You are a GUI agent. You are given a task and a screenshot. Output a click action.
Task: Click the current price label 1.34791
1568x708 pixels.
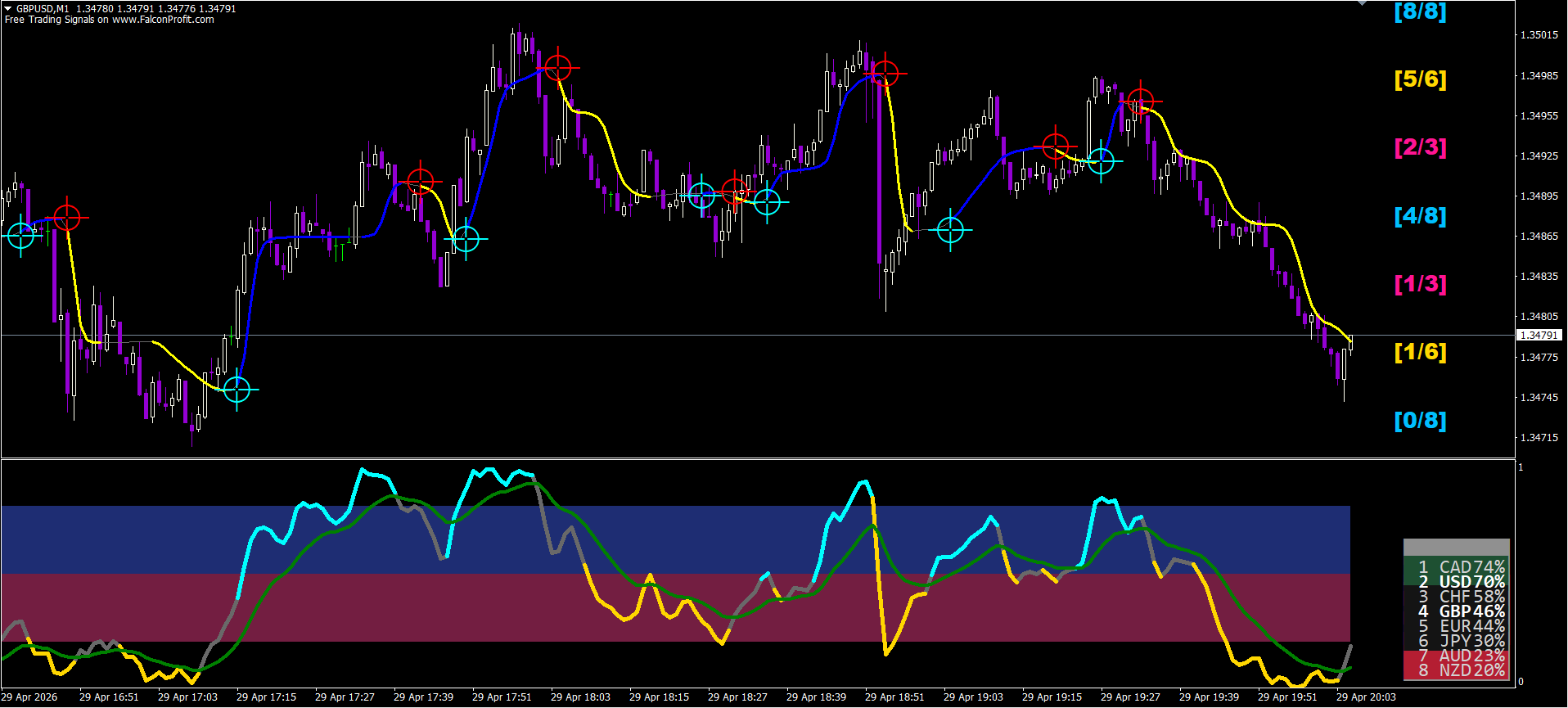point(1539,336)
